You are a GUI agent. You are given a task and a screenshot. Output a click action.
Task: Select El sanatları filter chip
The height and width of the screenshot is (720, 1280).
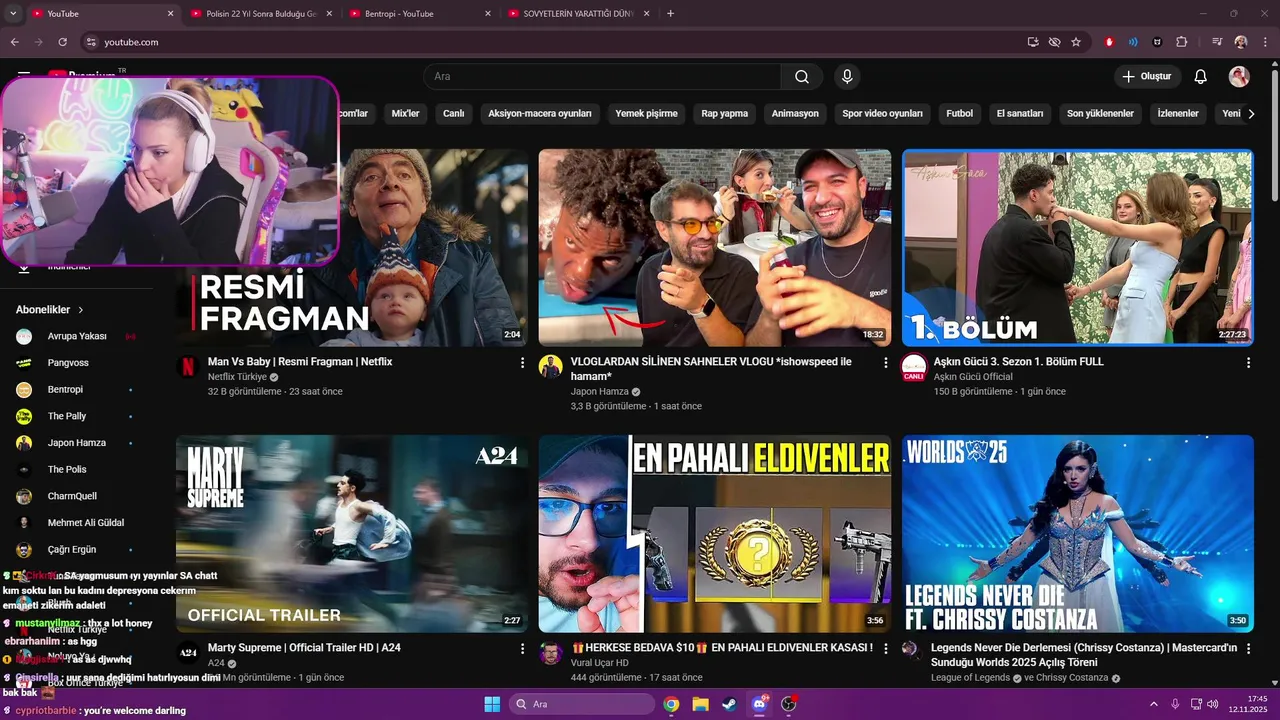[1020, 114]
